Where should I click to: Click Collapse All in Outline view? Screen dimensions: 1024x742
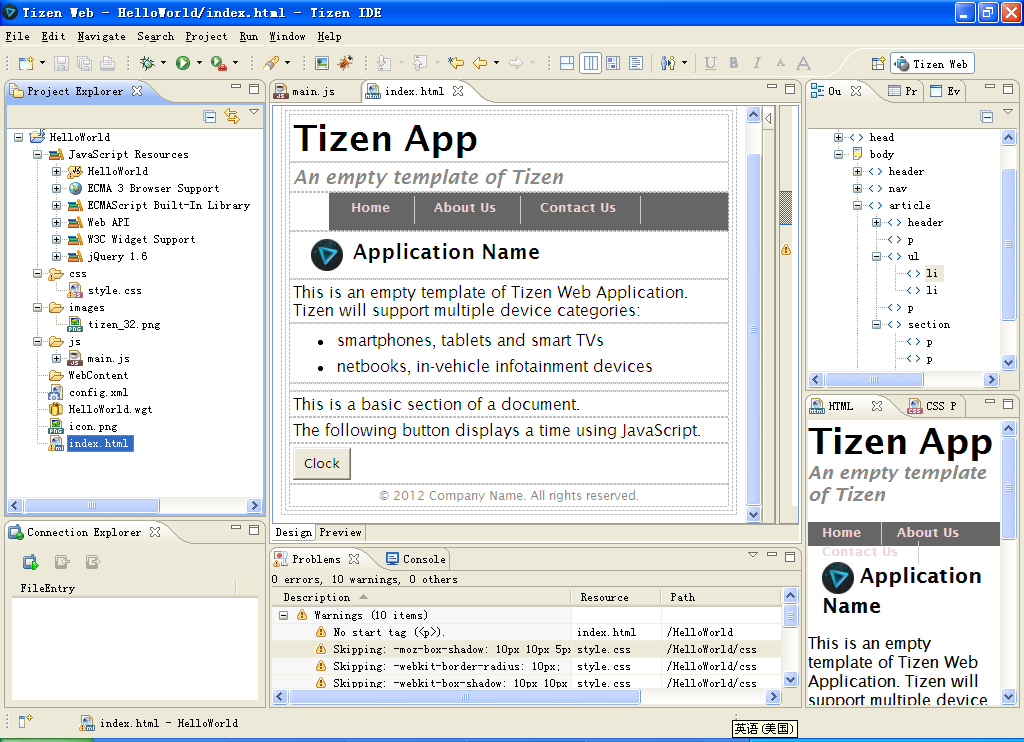[987, 117]
